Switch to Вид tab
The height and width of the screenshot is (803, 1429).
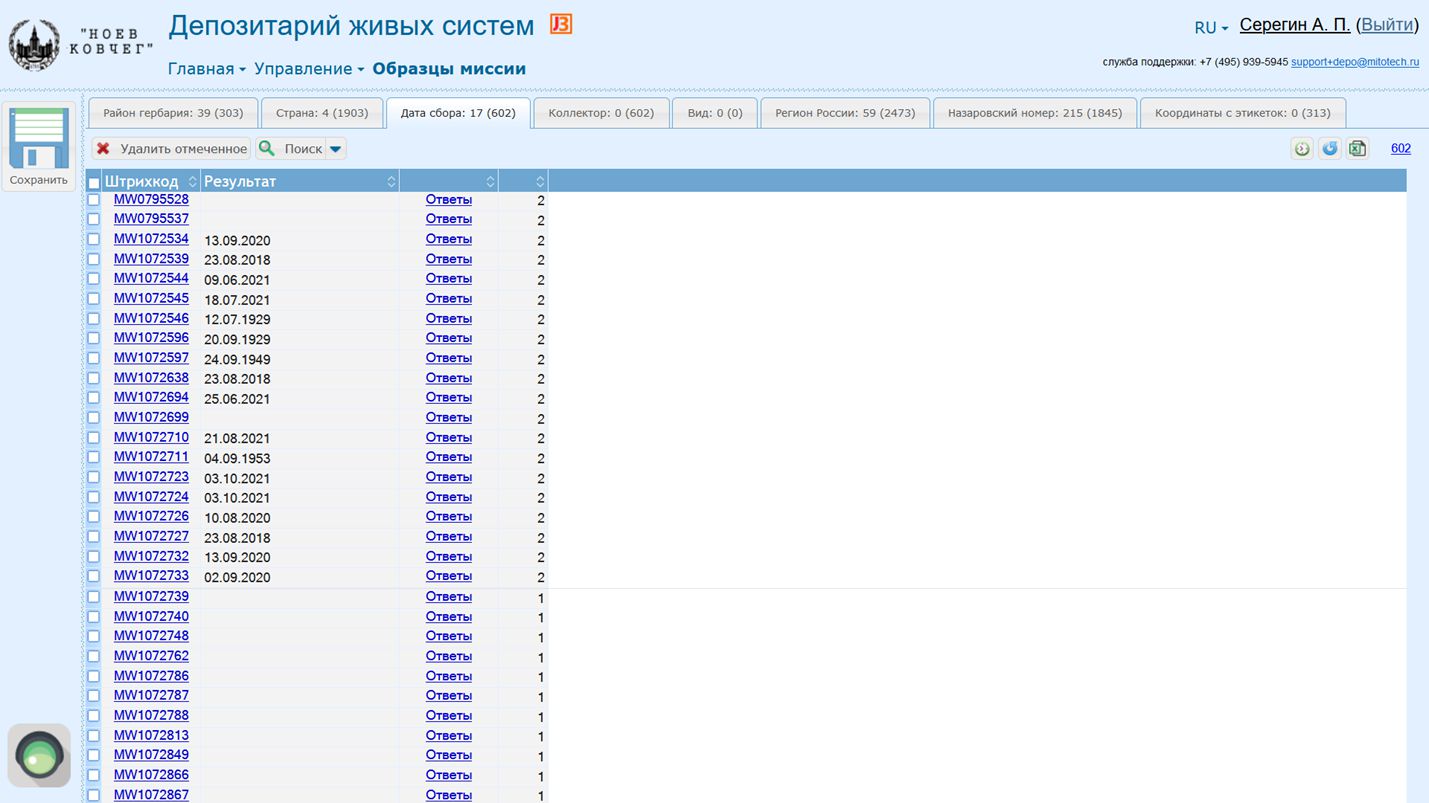click(x=715, y=113)
